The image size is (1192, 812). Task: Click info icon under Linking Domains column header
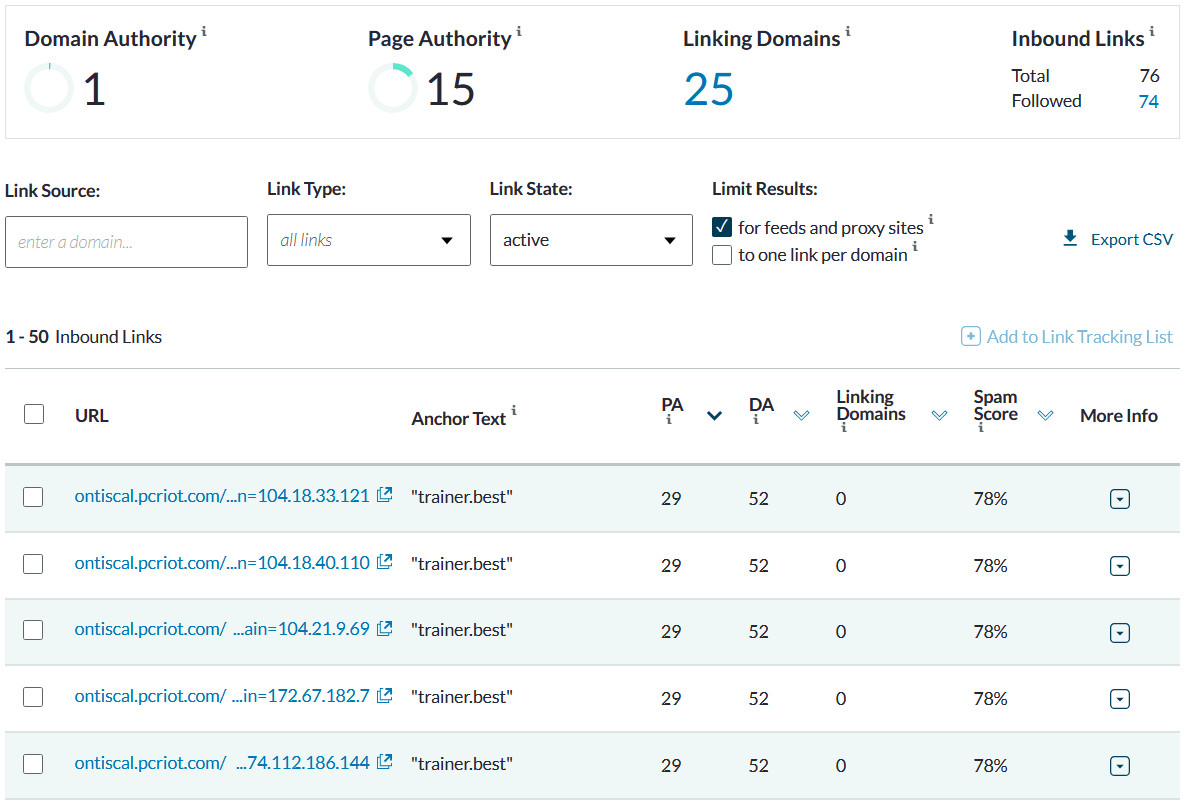point(843,428)
